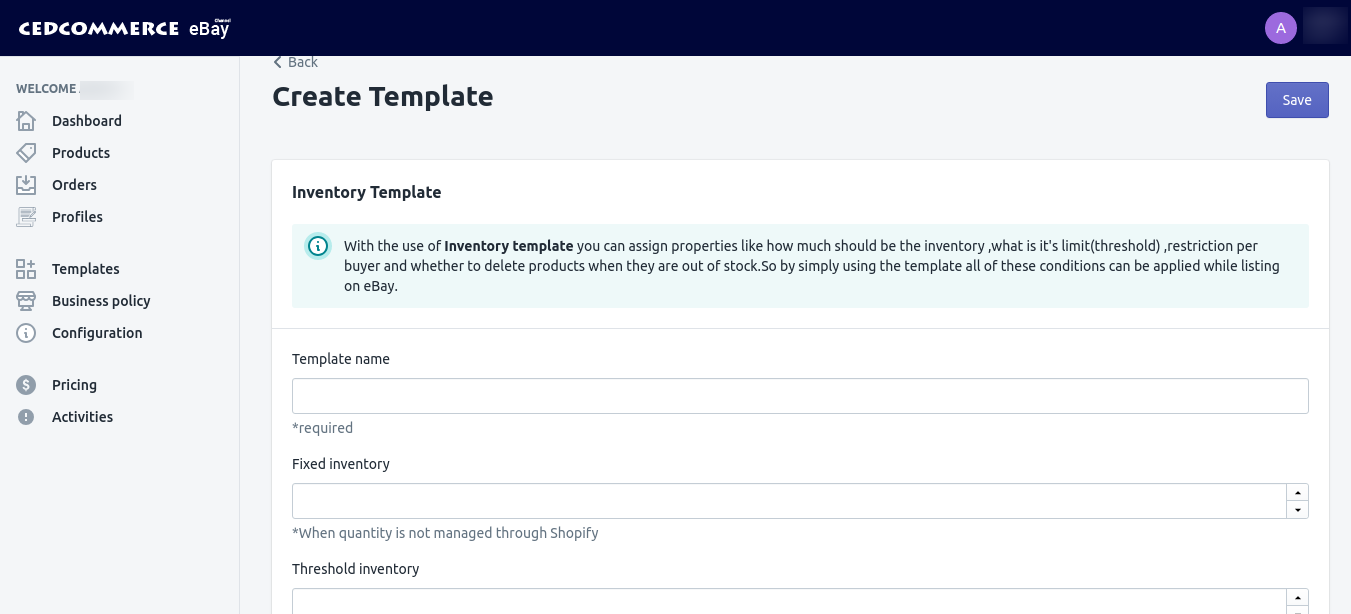
Task: Focus the Template name input field
Action: (800, 396)
